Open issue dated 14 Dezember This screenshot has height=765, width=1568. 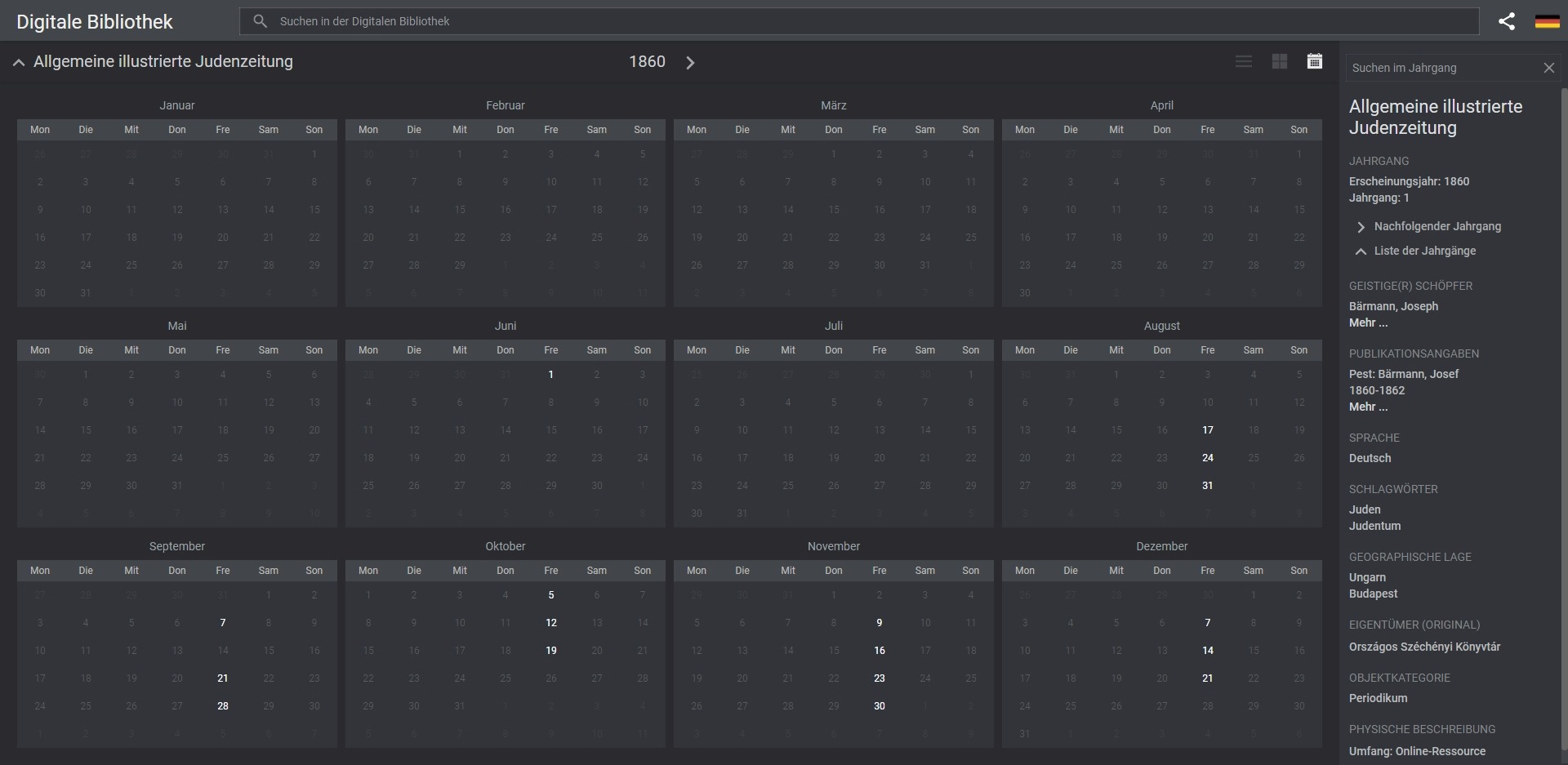pos(1208,651)
